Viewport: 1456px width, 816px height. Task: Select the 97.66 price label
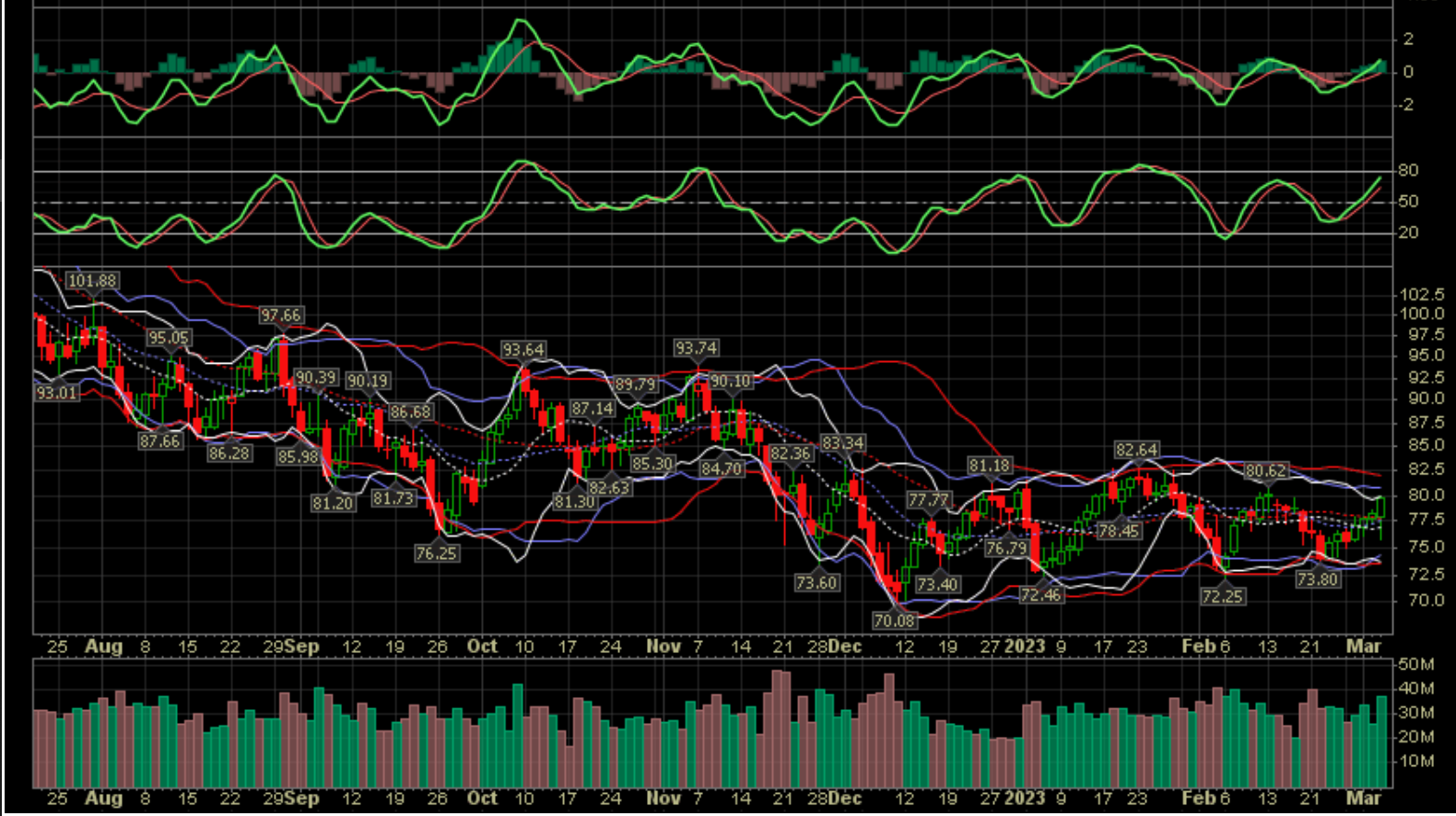click(280, 315)
